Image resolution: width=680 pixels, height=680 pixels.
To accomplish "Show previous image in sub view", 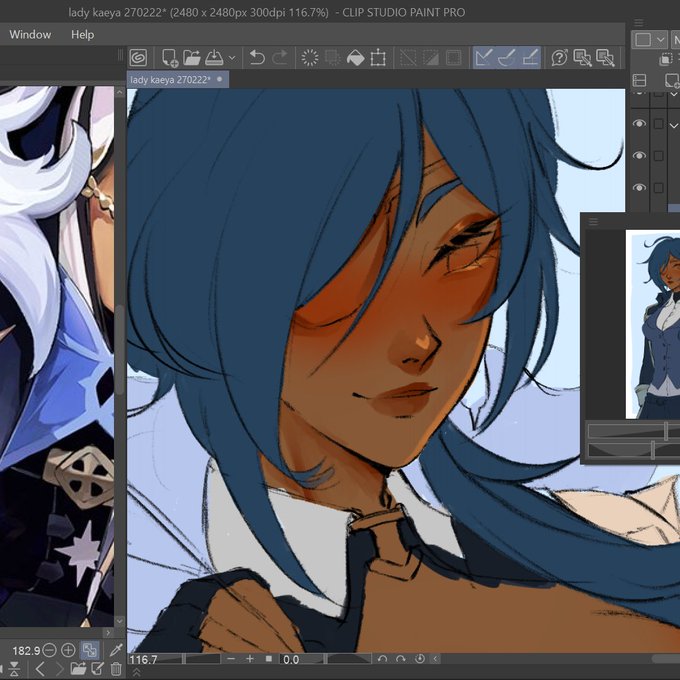I will click(39, 669).
